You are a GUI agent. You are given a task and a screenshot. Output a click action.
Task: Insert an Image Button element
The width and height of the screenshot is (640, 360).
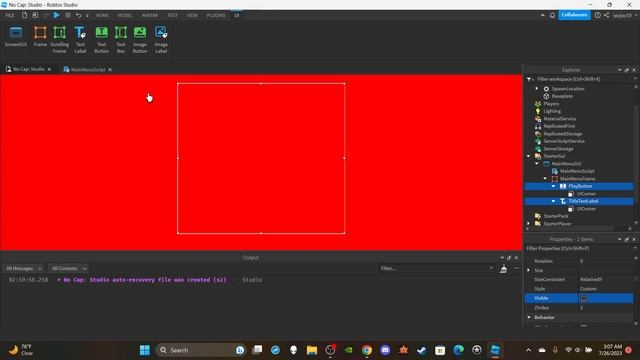[x=140, y=40]
